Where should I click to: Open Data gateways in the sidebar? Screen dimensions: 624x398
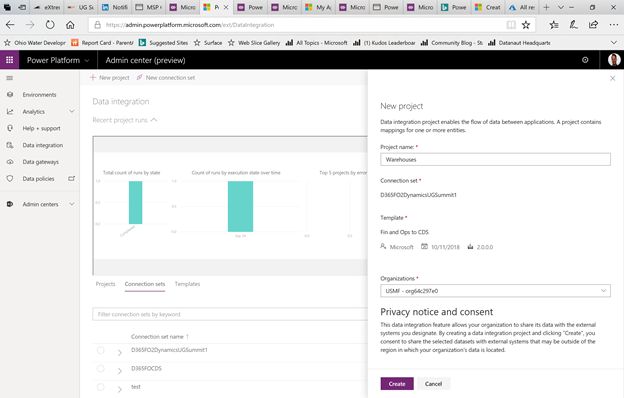point(41,162)
